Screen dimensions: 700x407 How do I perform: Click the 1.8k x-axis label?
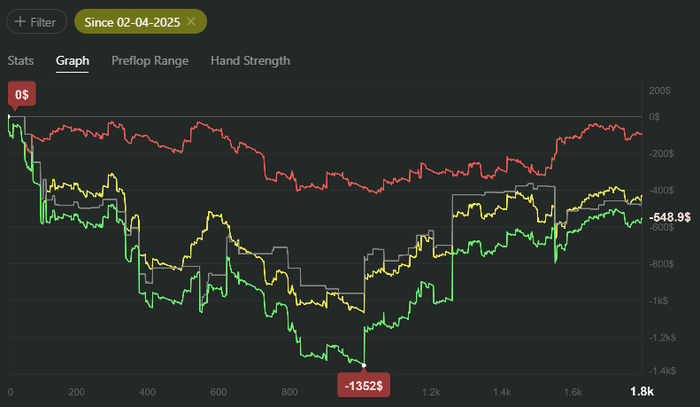point(641,390)
